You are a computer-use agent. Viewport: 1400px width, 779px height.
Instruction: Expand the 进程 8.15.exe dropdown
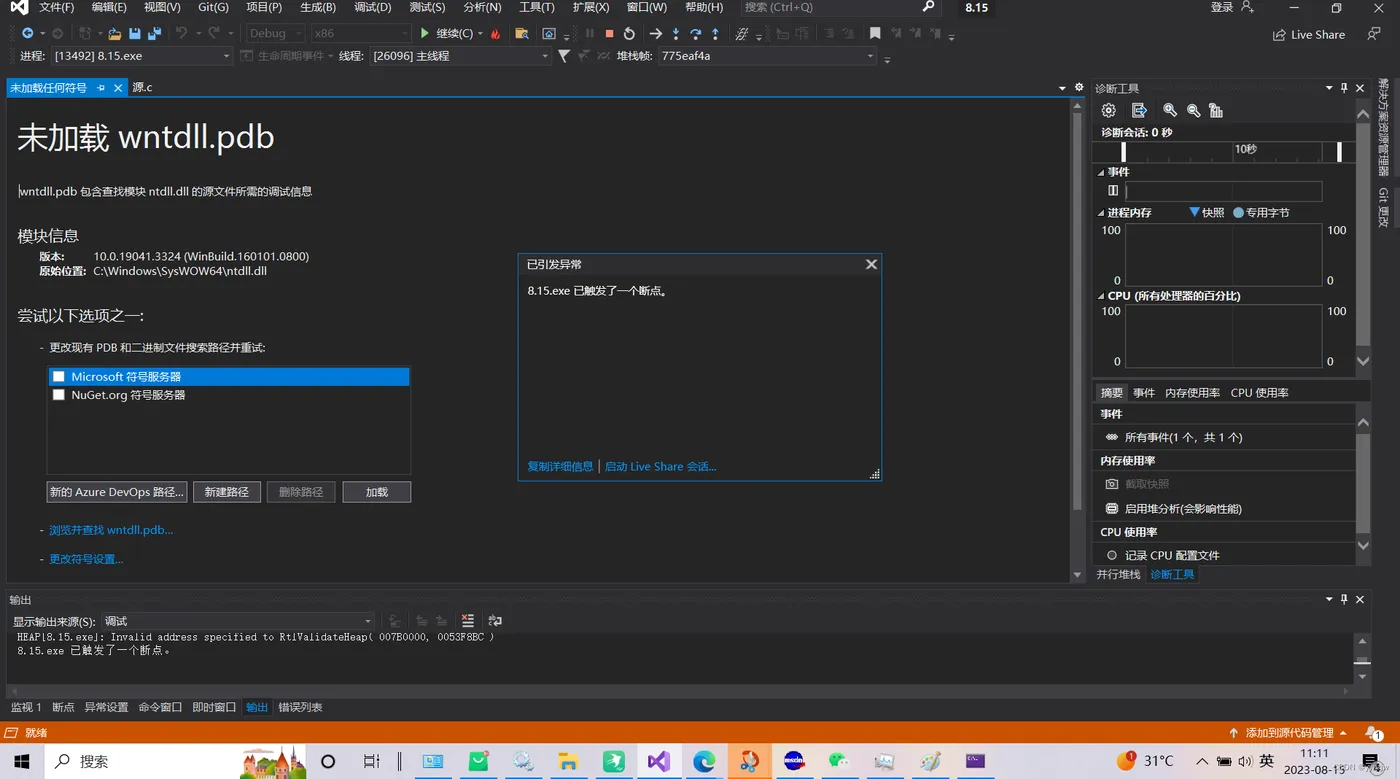coord(226,56)
